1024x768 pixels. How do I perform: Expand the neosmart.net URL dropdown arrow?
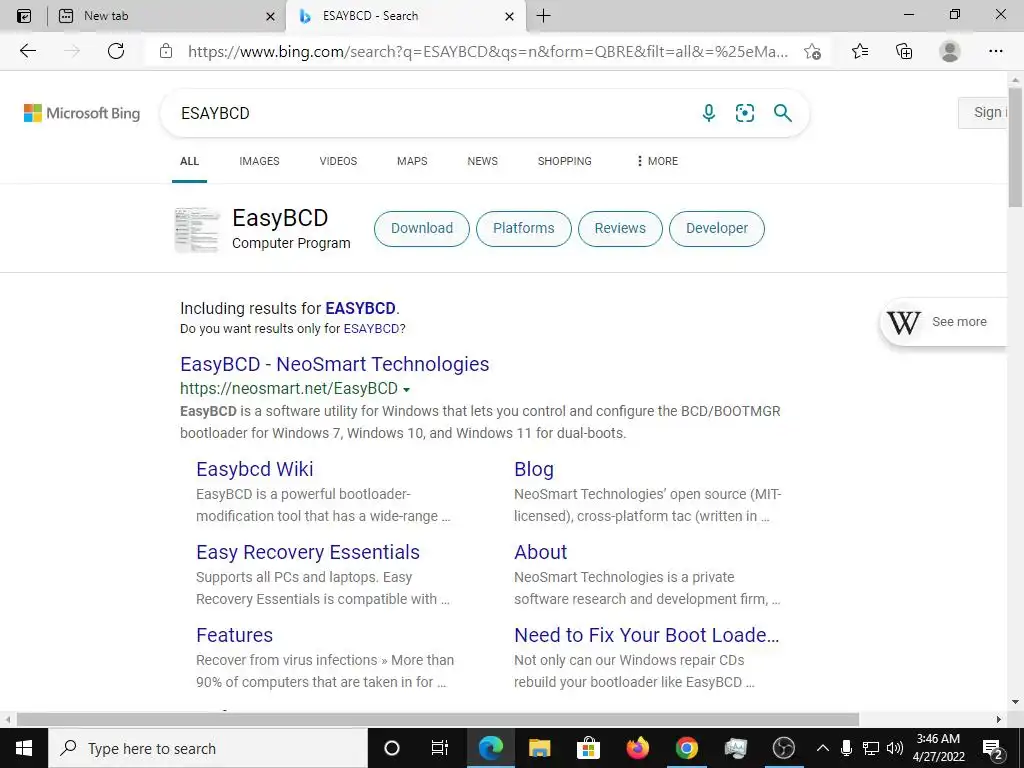(x=406, y=389)
